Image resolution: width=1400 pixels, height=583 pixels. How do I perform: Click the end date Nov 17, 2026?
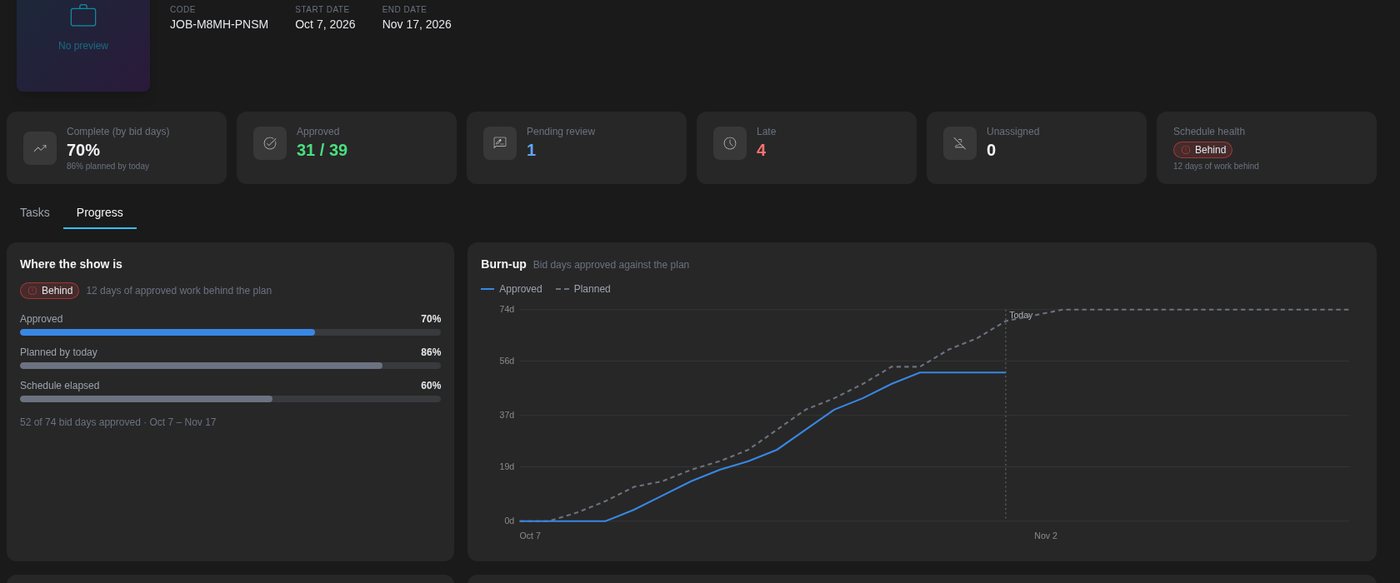click(417, 24)
